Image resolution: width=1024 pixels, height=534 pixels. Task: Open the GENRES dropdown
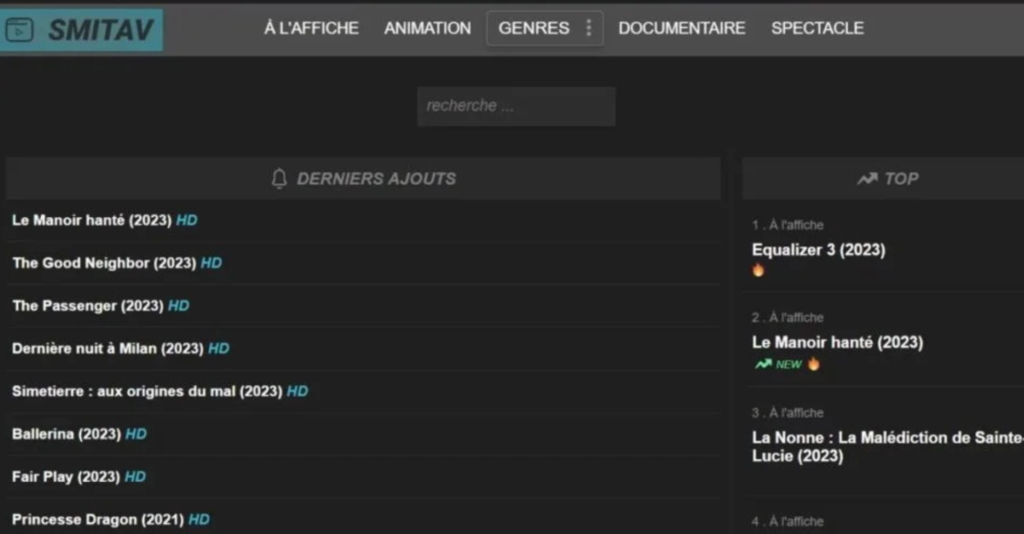click(x=533, y=28)
